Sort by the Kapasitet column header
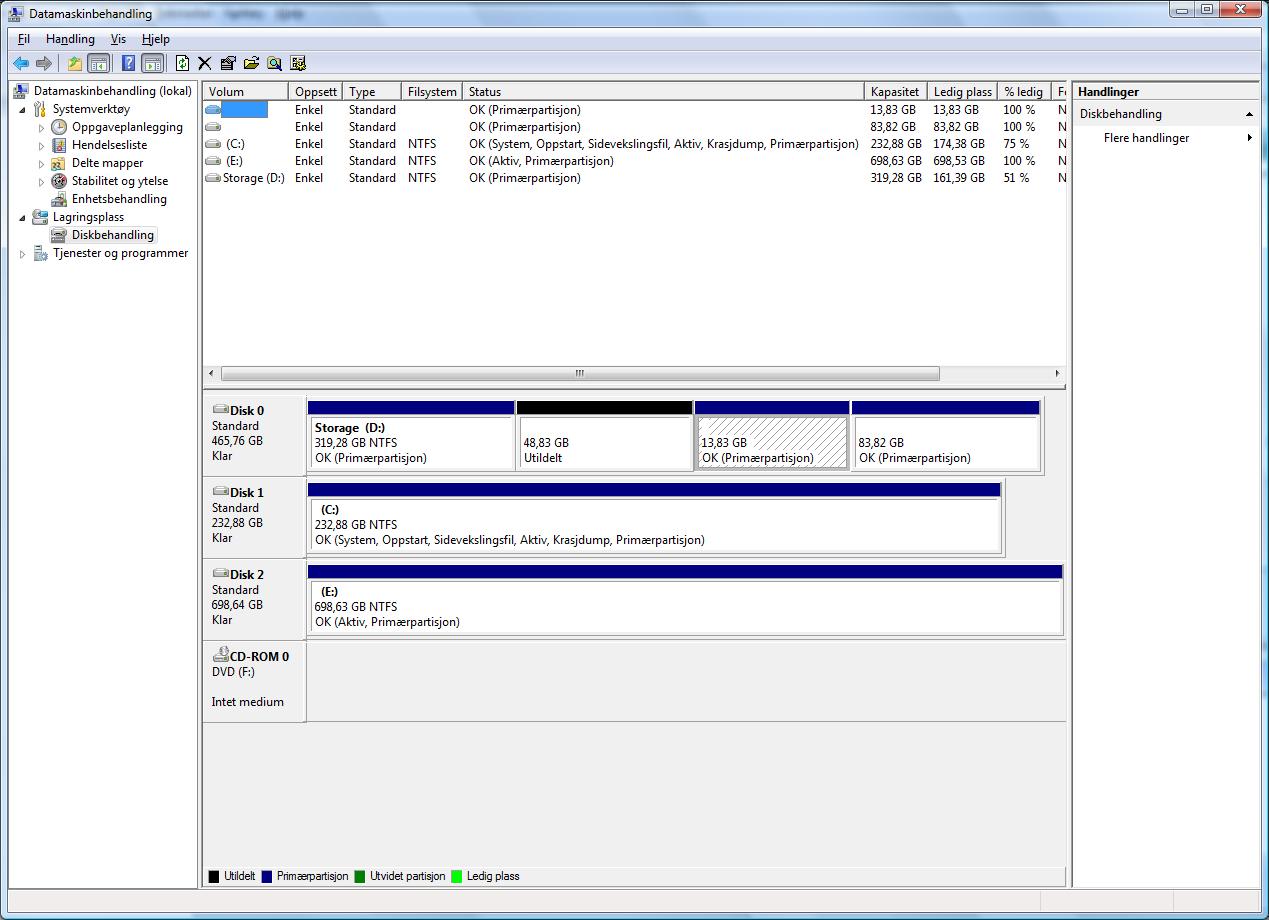 (x=895, y=91)
